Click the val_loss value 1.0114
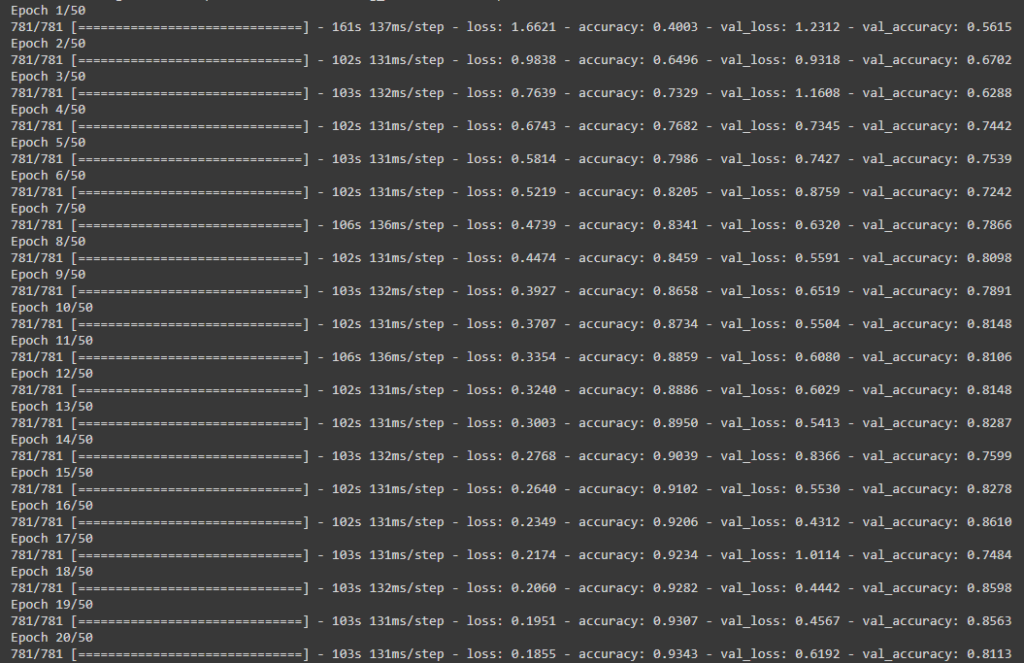This screenshot has width=1024, height=663. (818, 555)
